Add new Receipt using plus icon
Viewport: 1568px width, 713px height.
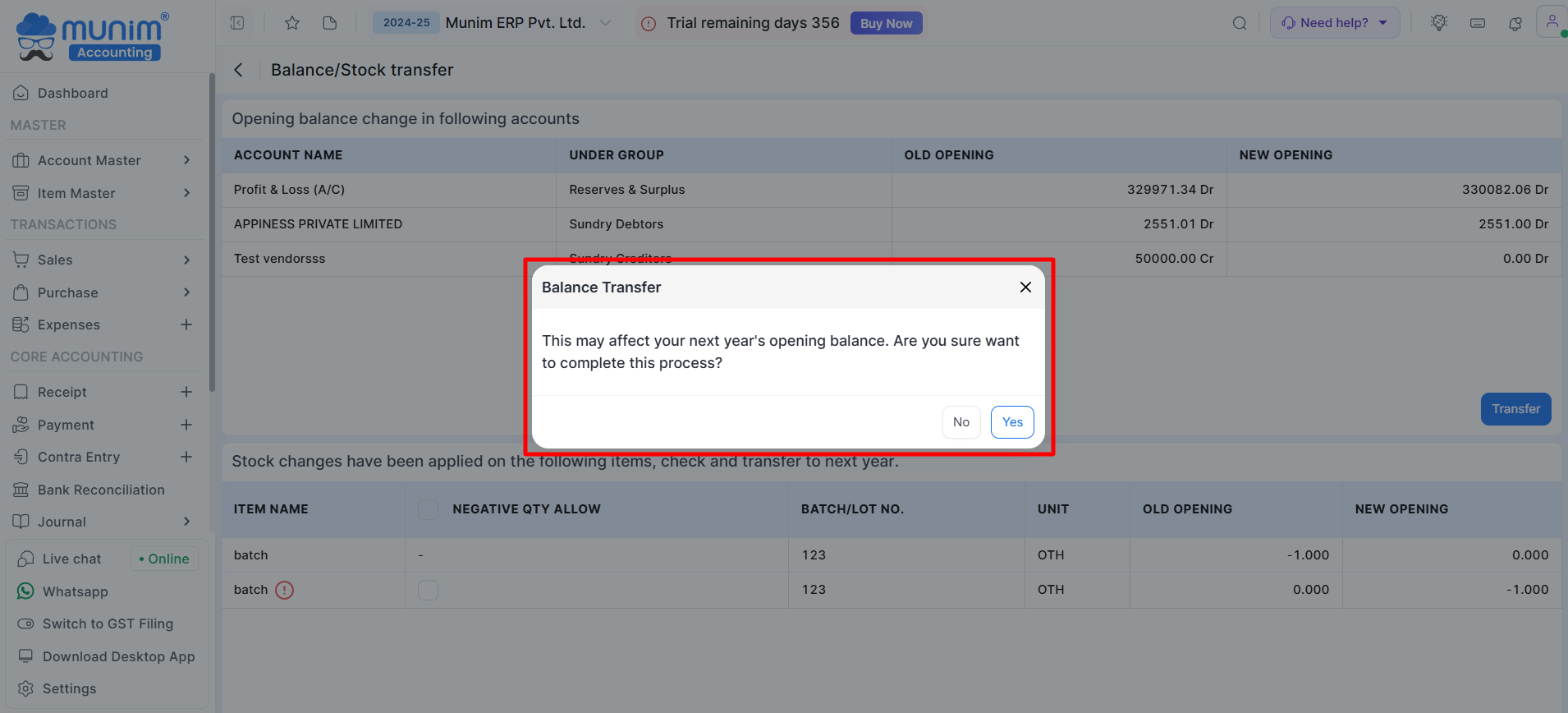pos(186,392)
